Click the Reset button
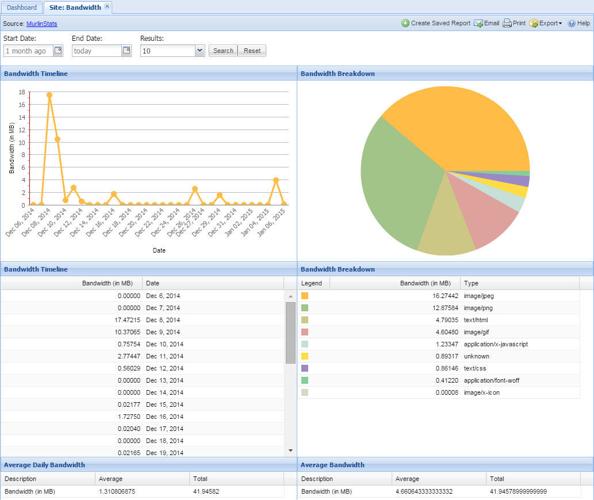 pyautogui.click(x=252, y=51)
